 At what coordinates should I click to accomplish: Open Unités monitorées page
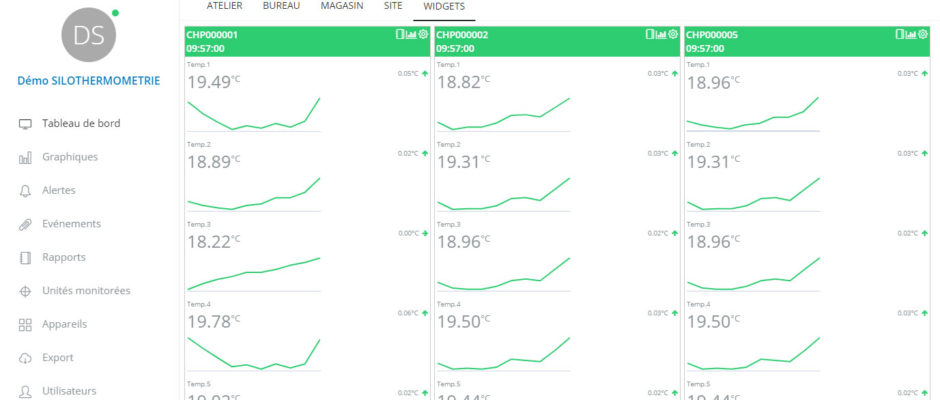click(86, 291)
